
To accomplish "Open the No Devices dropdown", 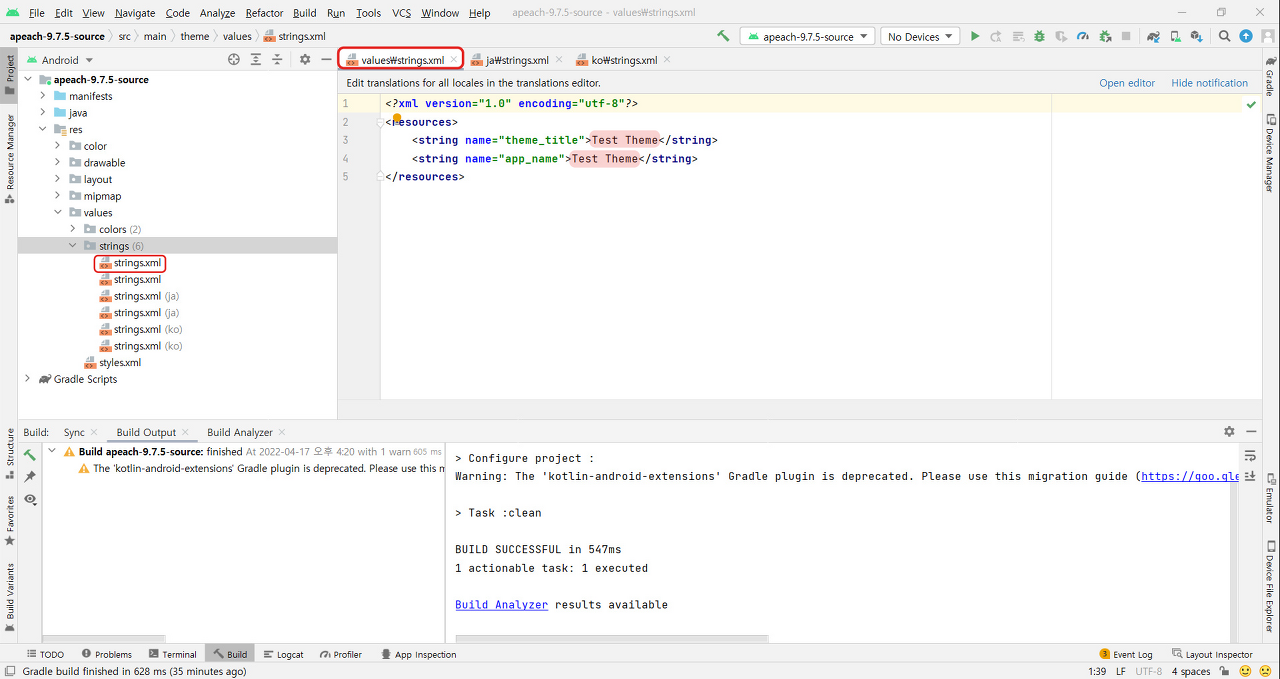I will point(920,36).
